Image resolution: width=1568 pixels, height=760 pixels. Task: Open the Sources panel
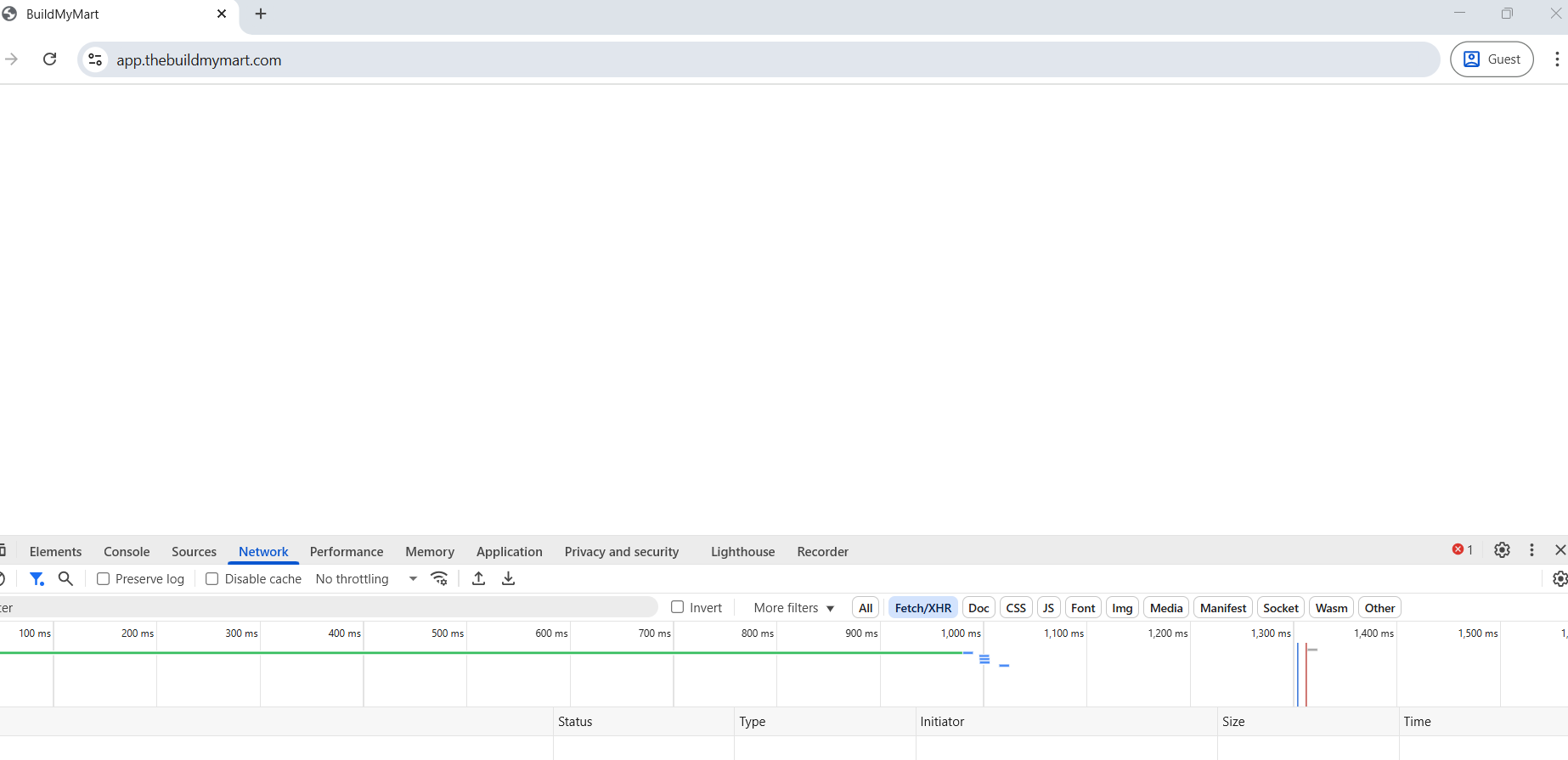coord(194,552)
